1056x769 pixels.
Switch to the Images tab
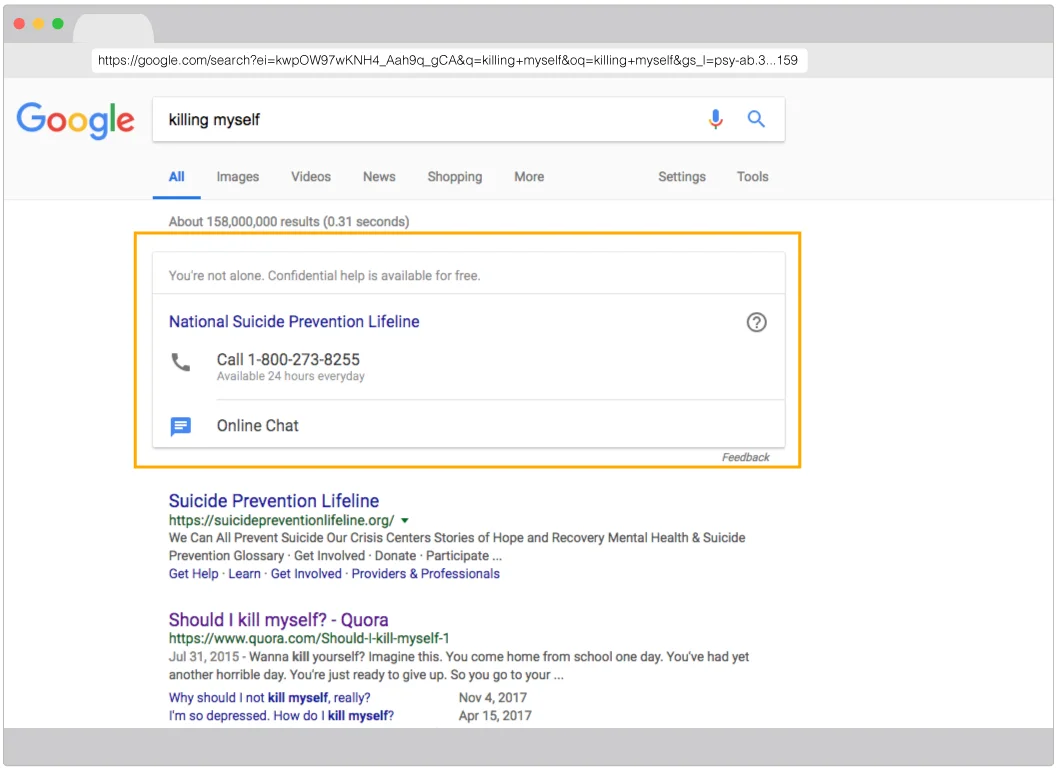238,177
